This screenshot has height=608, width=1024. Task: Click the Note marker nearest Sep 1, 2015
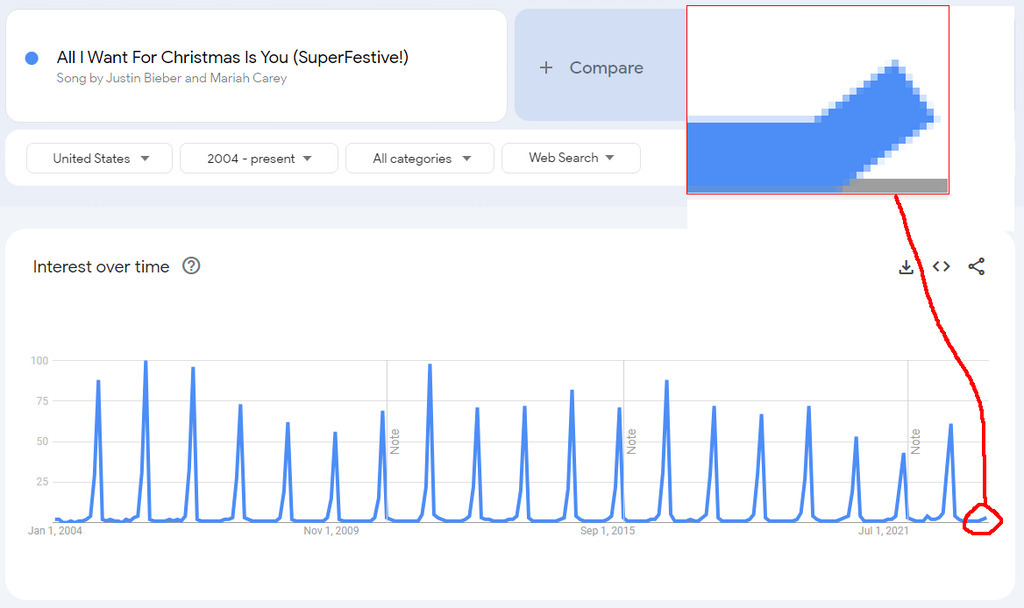pos(632,441)
